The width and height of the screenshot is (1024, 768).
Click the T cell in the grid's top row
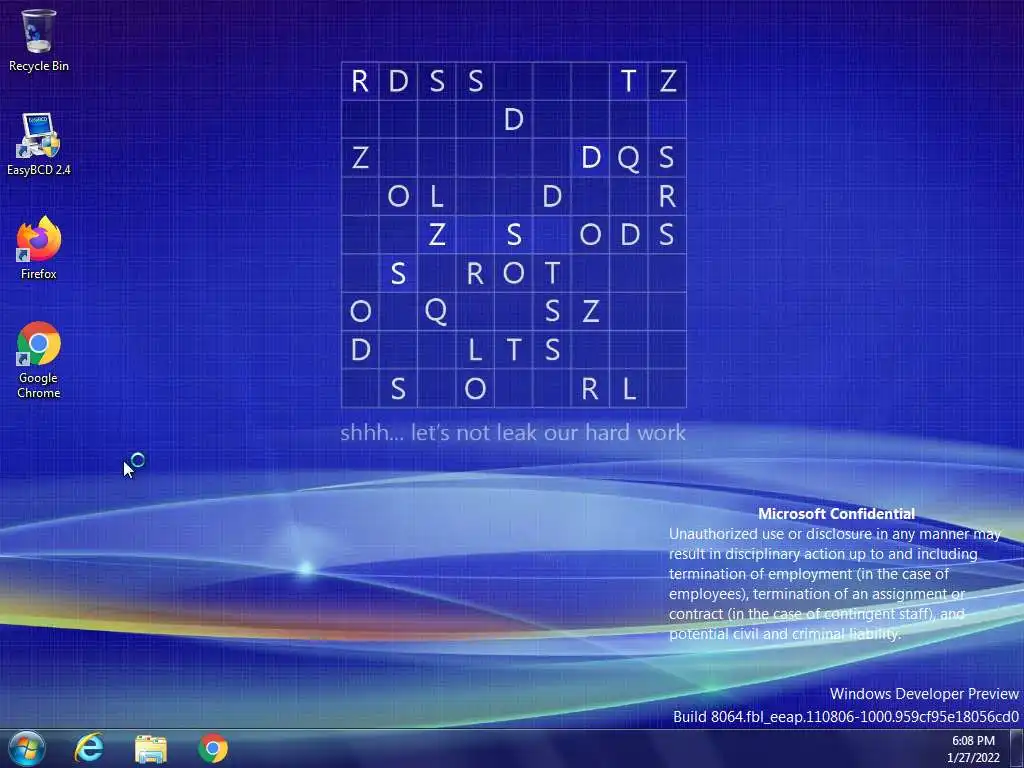click(x=628, y=81)
